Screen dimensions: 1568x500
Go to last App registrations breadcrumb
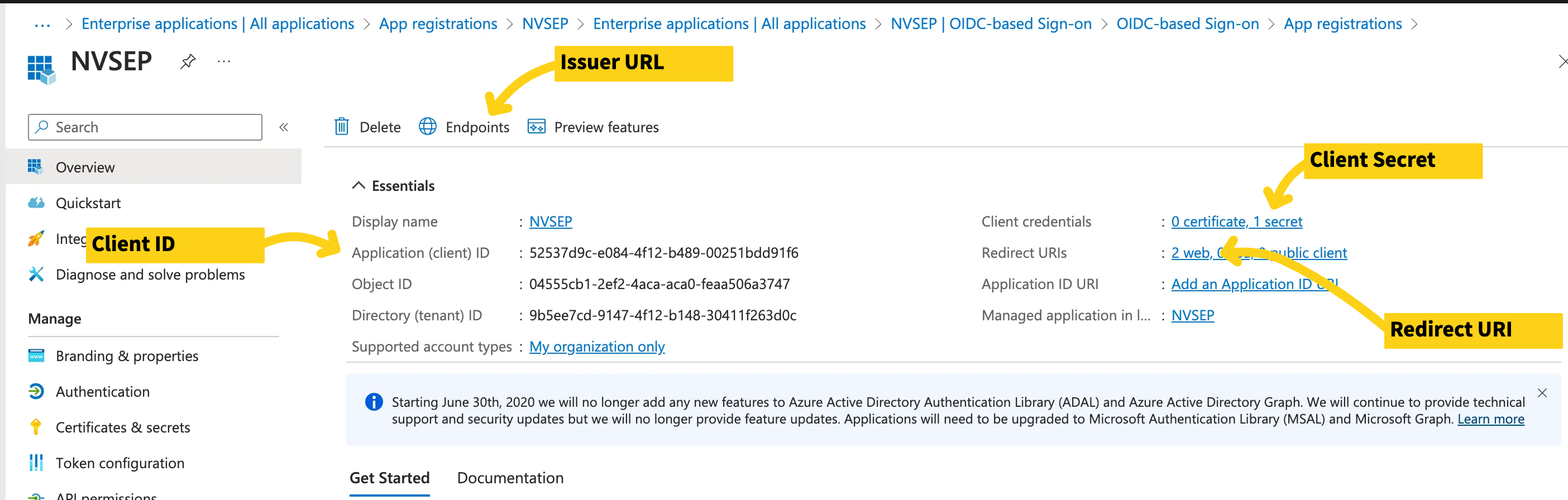tap(1343, 24)
